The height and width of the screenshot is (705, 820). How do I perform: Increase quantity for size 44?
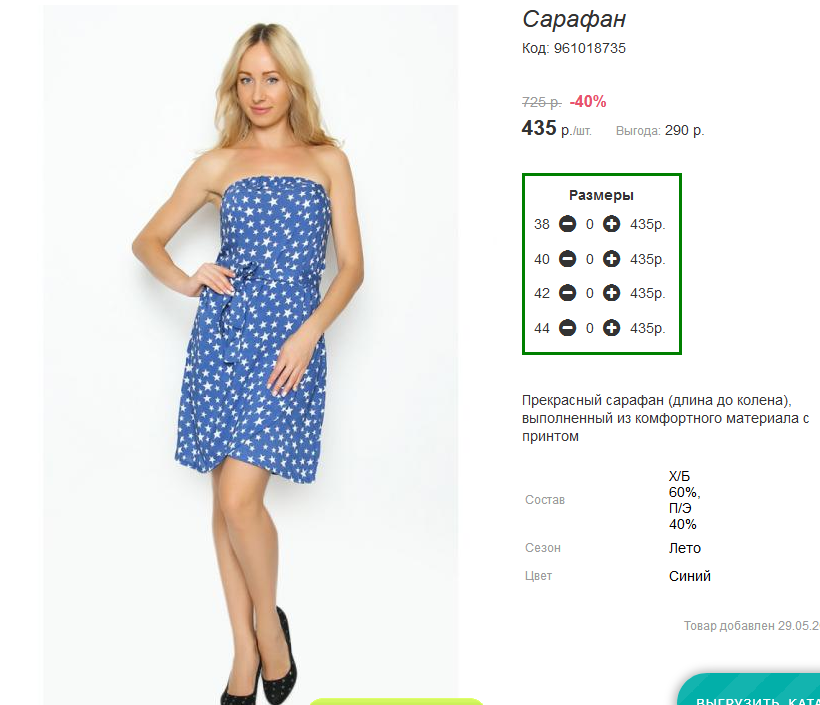tap(611, 328)
